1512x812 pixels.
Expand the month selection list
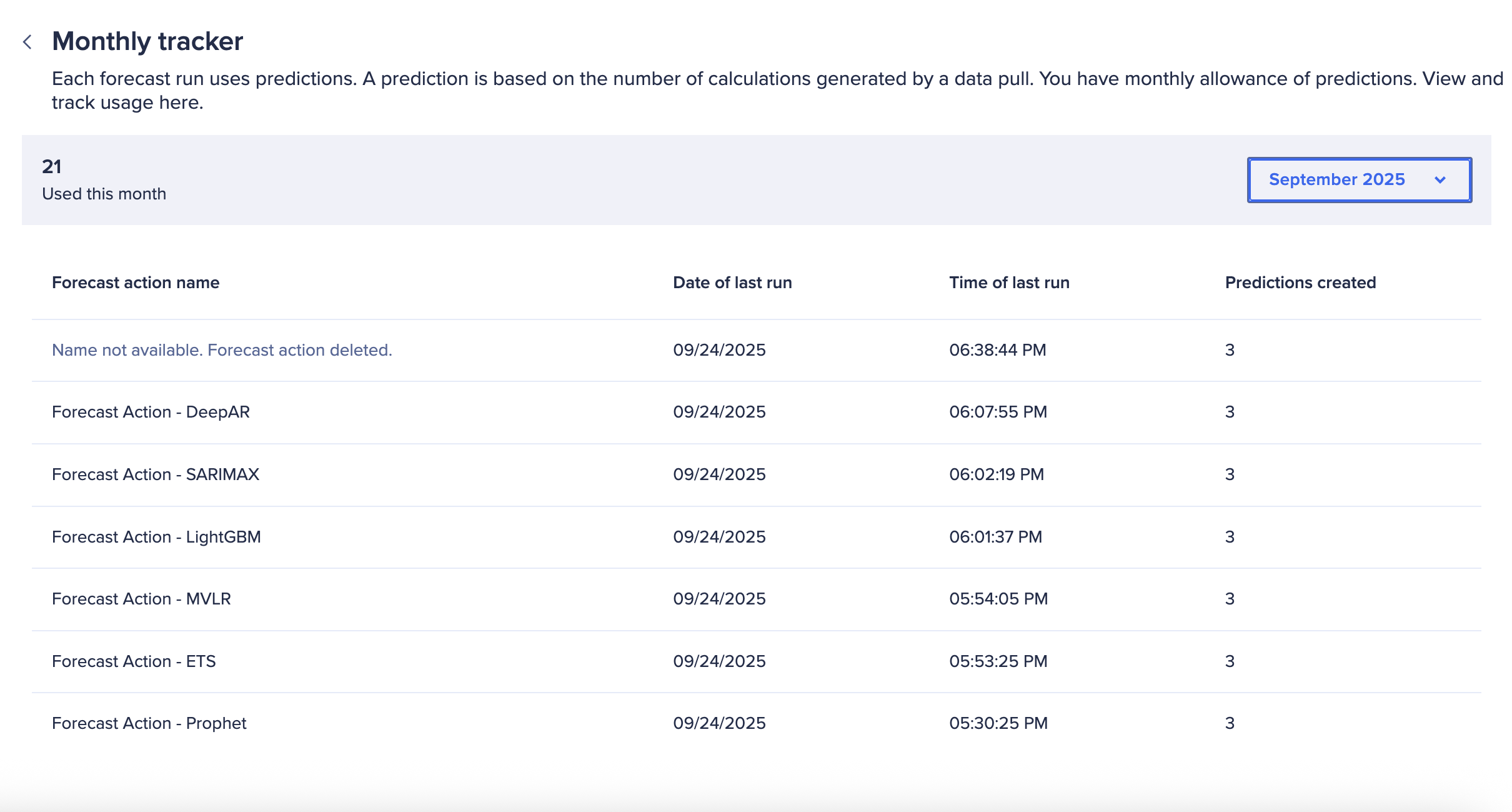pyautogui.click(x=1360, y=180)
